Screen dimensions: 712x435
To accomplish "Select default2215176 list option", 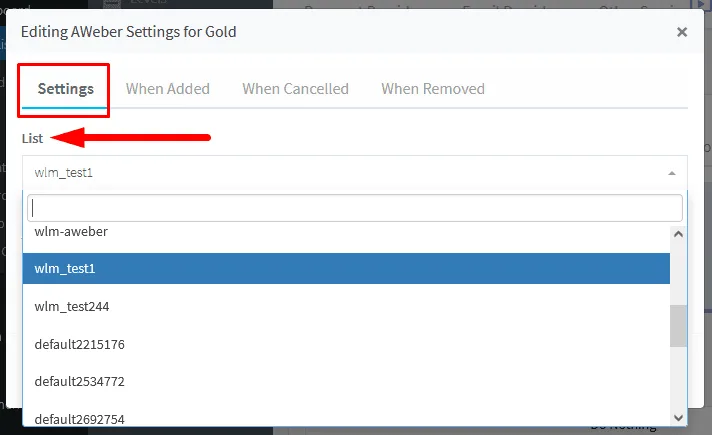I will [x=346, y=344].
